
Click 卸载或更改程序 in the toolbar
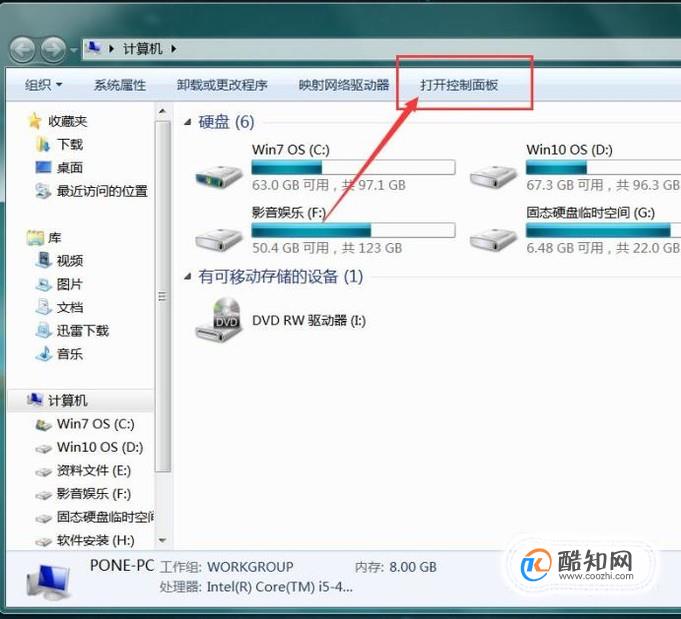pos(222,85)
